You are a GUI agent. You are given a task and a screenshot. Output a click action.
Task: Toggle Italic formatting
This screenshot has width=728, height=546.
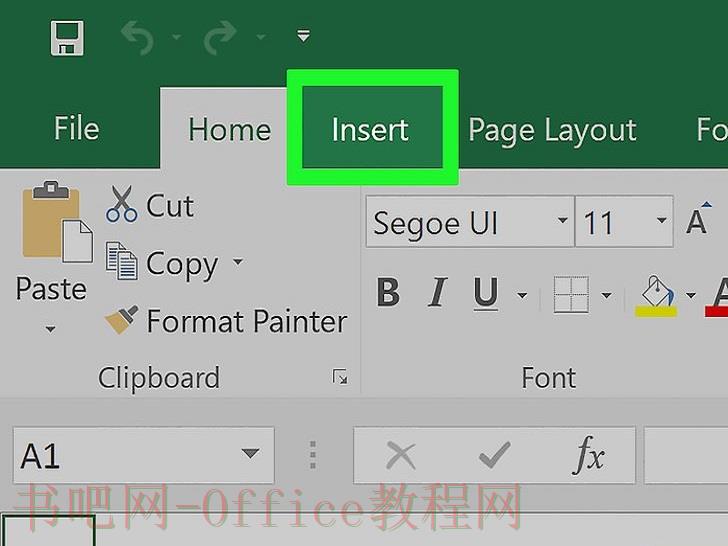(437, 293)
